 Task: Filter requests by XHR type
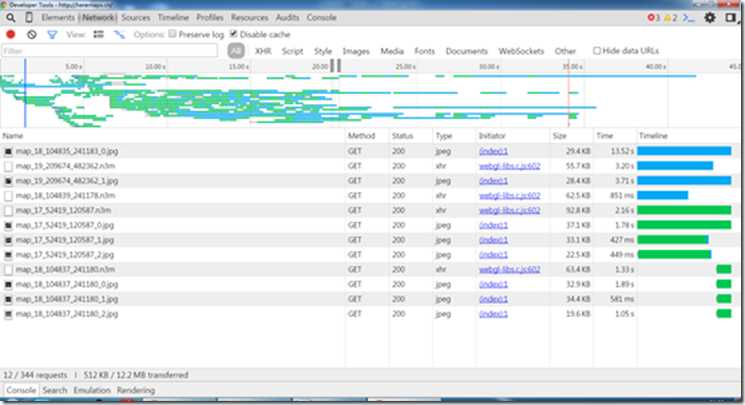263,51
